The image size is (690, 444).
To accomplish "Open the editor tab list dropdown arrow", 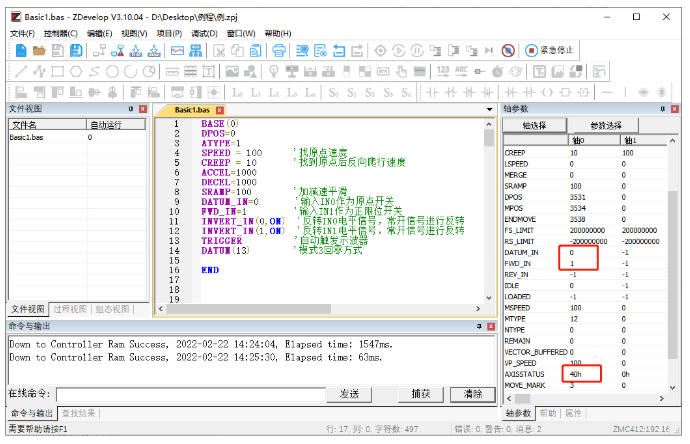I will click(489, 110).
